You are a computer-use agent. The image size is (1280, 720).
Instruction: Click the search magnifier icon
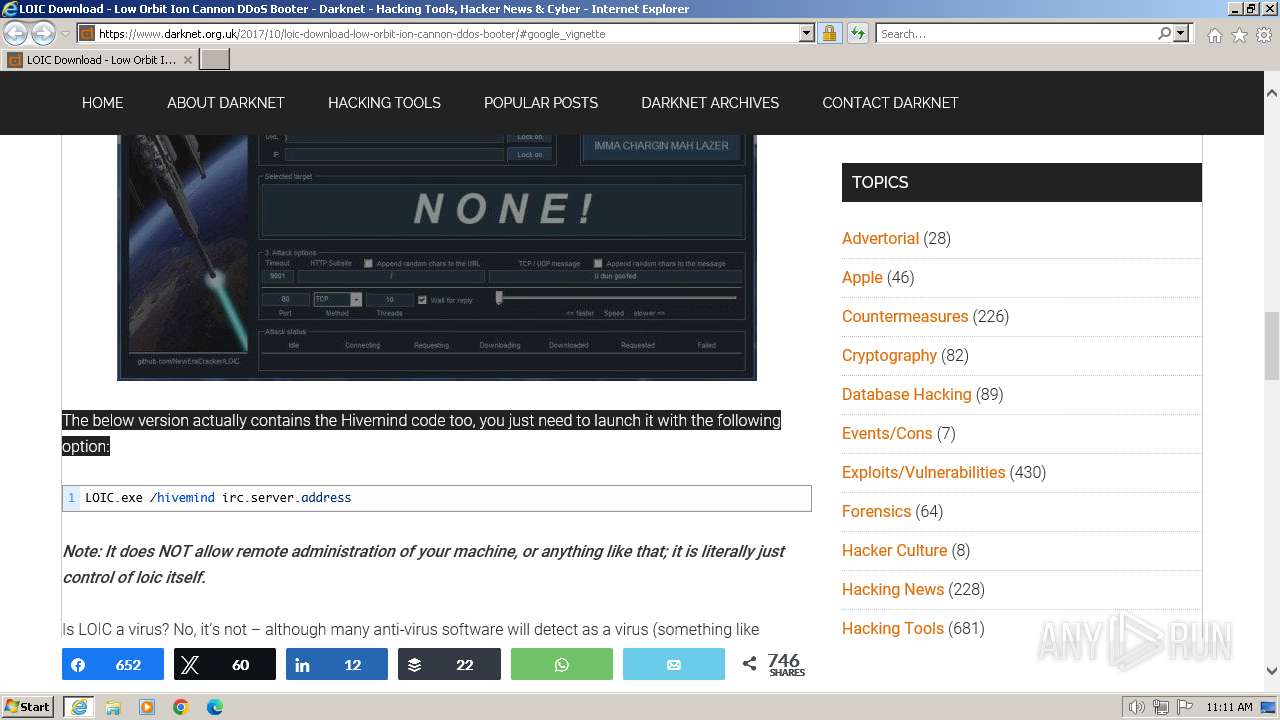1164,33
